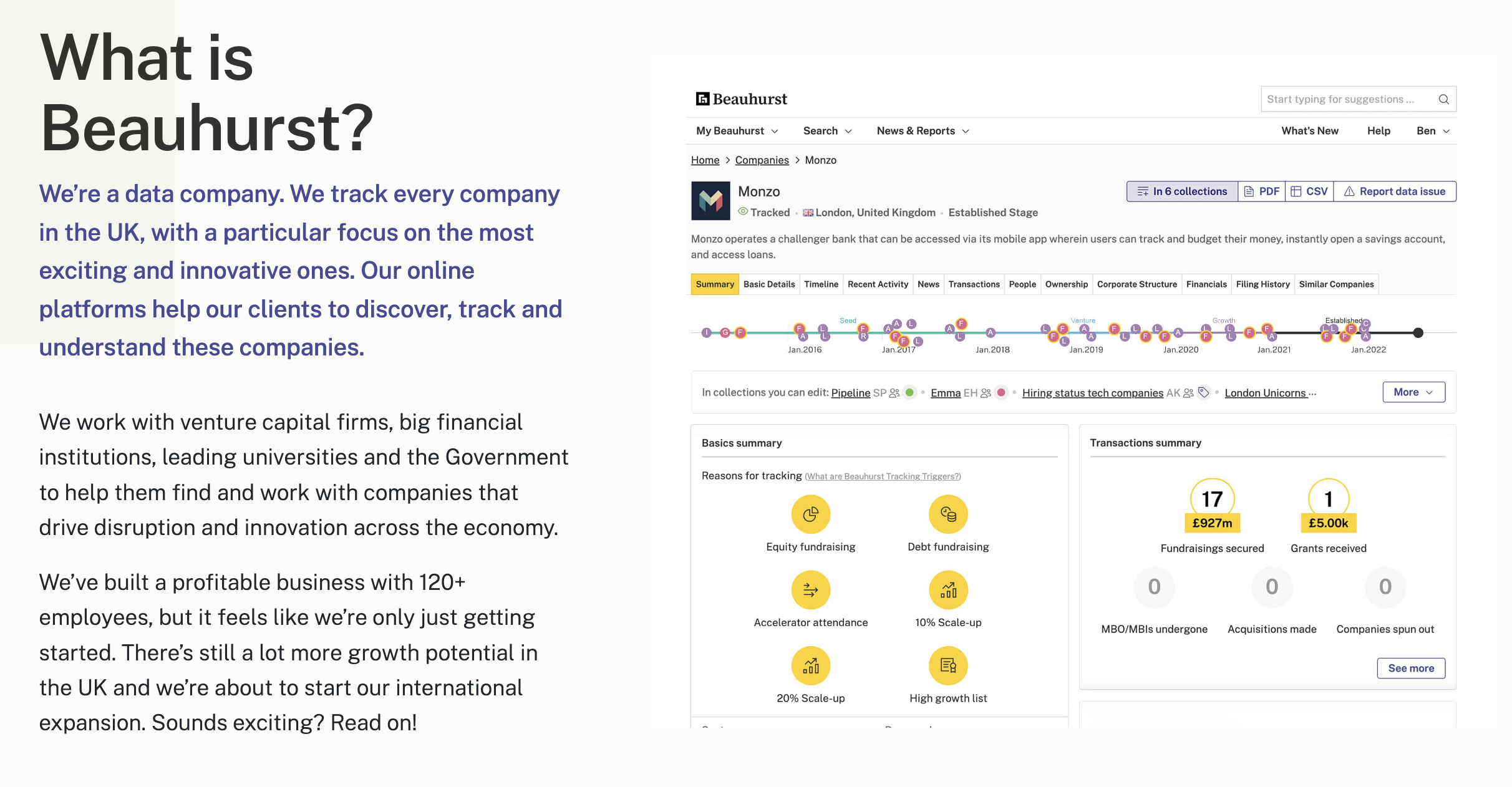The height and width of the screenshot is (787, 1512).
Task: Export company as CSV
Action: (1309, 191)
